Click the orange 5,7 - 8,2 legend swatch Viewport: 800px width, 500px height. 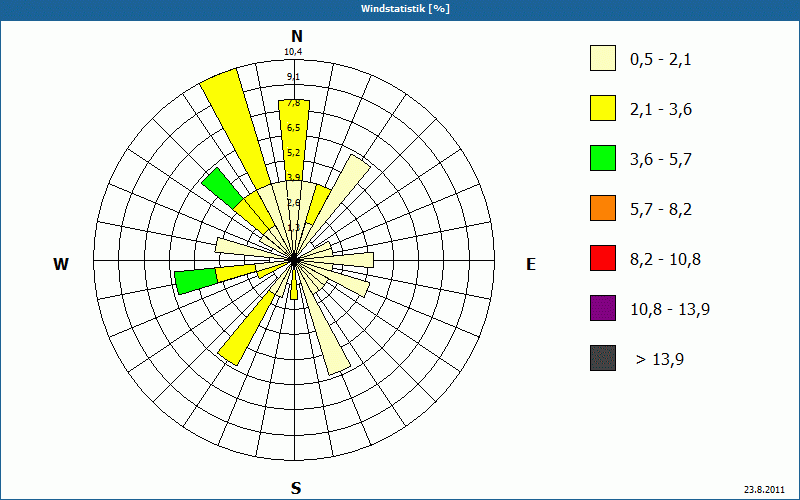(x=603, y=208)
